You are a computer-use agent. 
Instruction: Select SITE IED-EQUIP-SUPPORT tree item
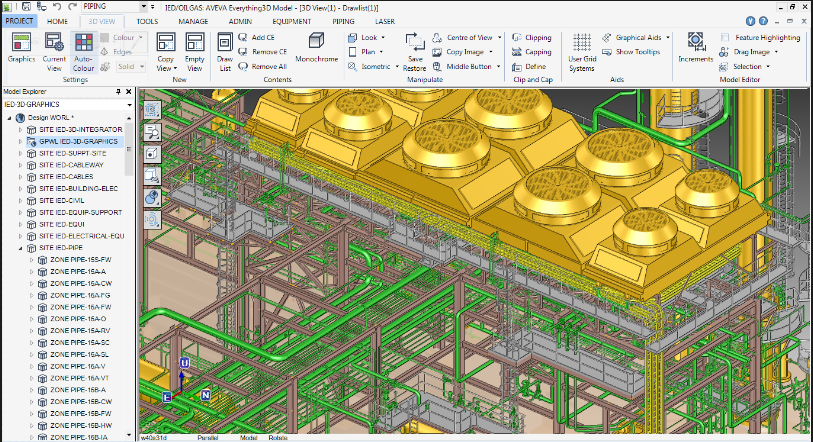point(80,212)
